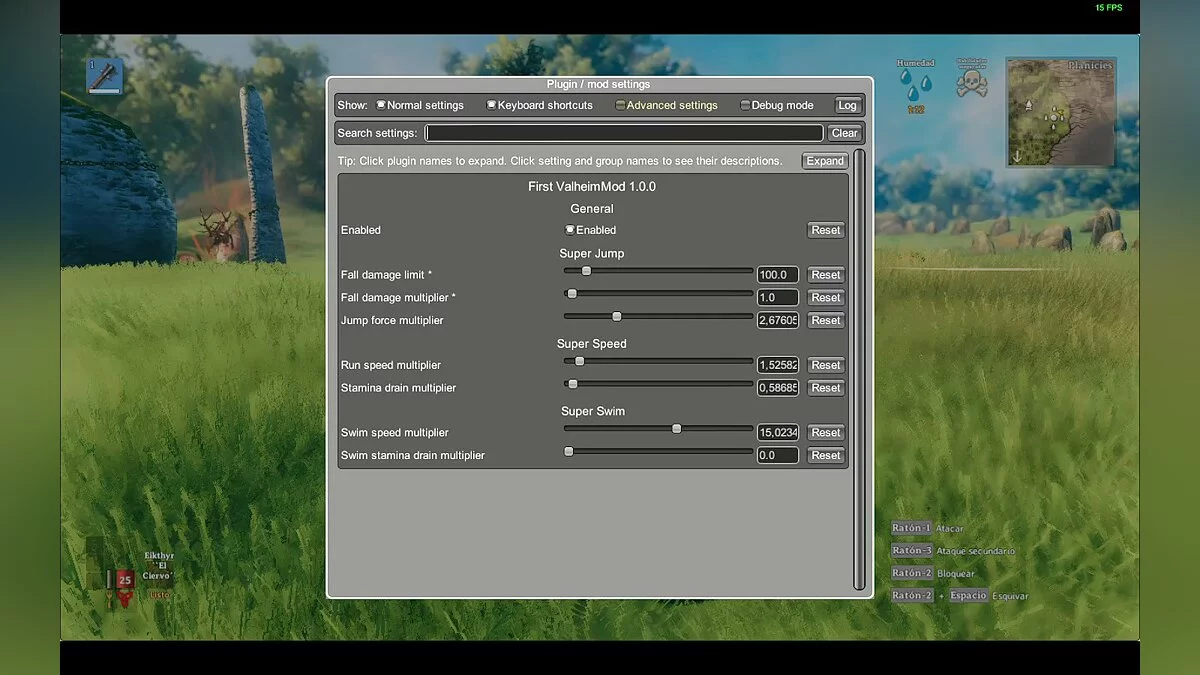Clear the settings search box

click(844, 132)
